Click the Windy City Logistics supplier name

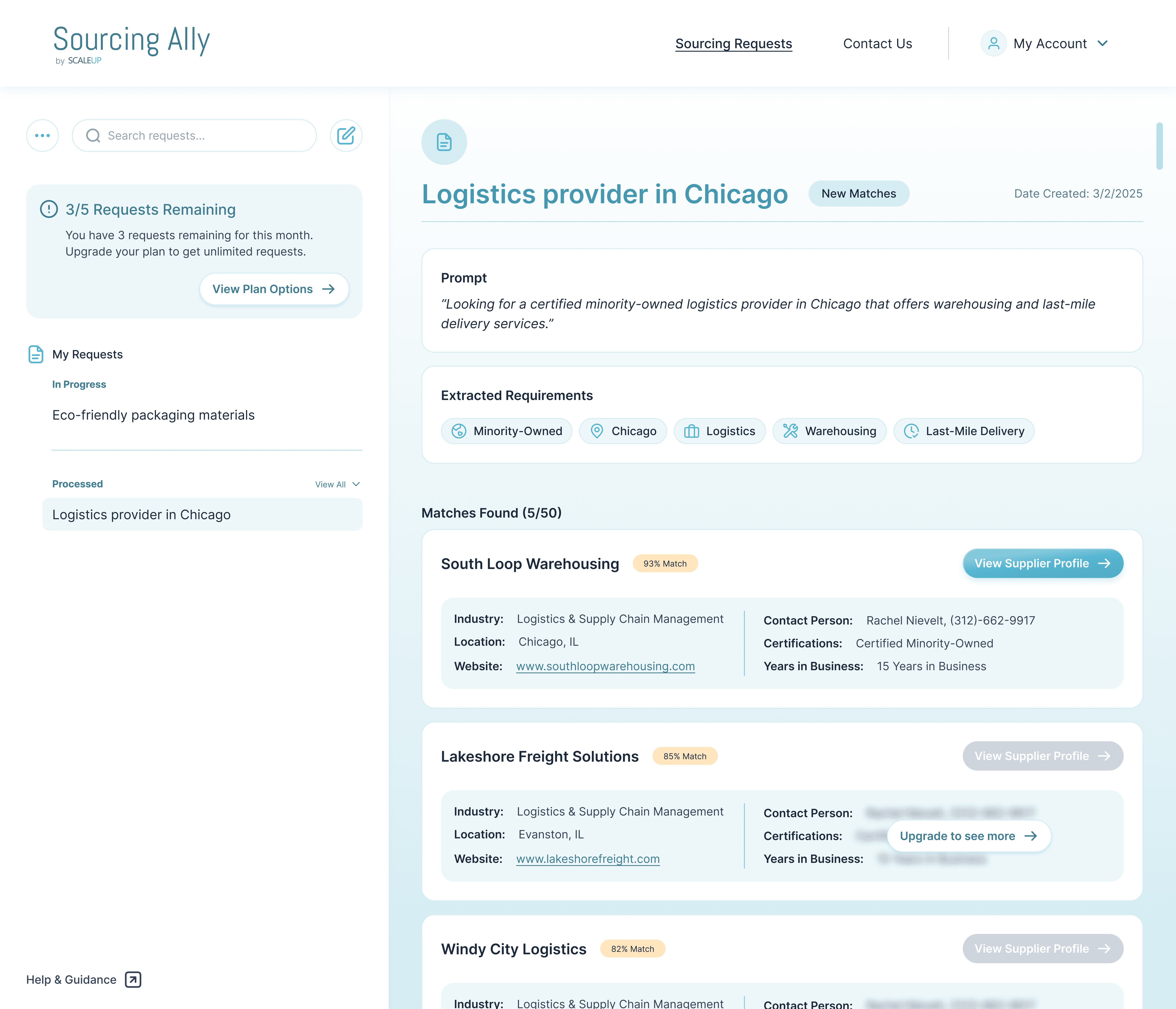point(514,949)
